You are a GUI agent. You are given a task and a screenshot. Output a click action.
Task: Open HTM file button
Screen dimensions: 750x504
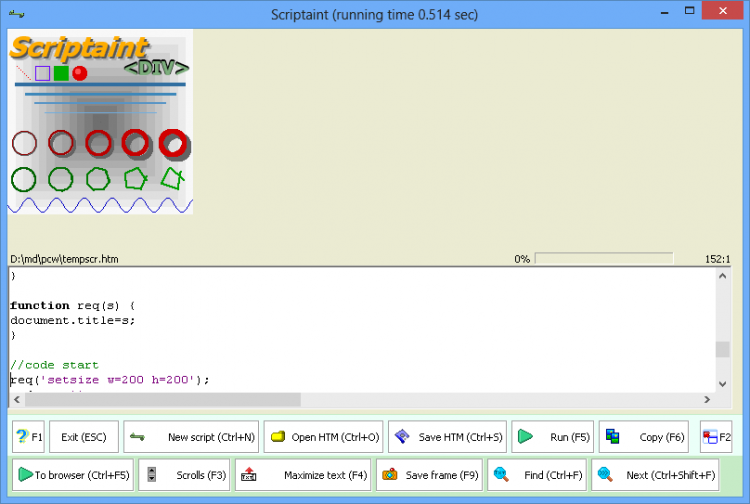(x=323, y=437)
